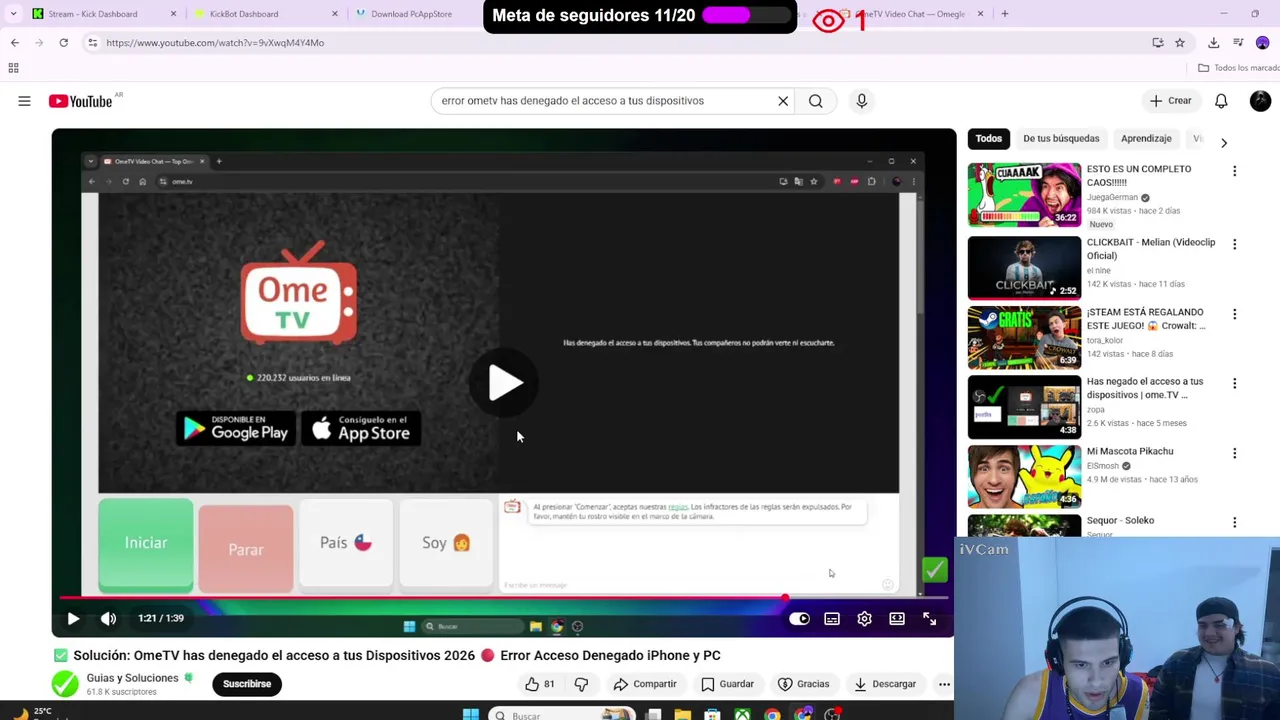
Task: Subscribe with the Suscribirse button
Action: [247, 684]
